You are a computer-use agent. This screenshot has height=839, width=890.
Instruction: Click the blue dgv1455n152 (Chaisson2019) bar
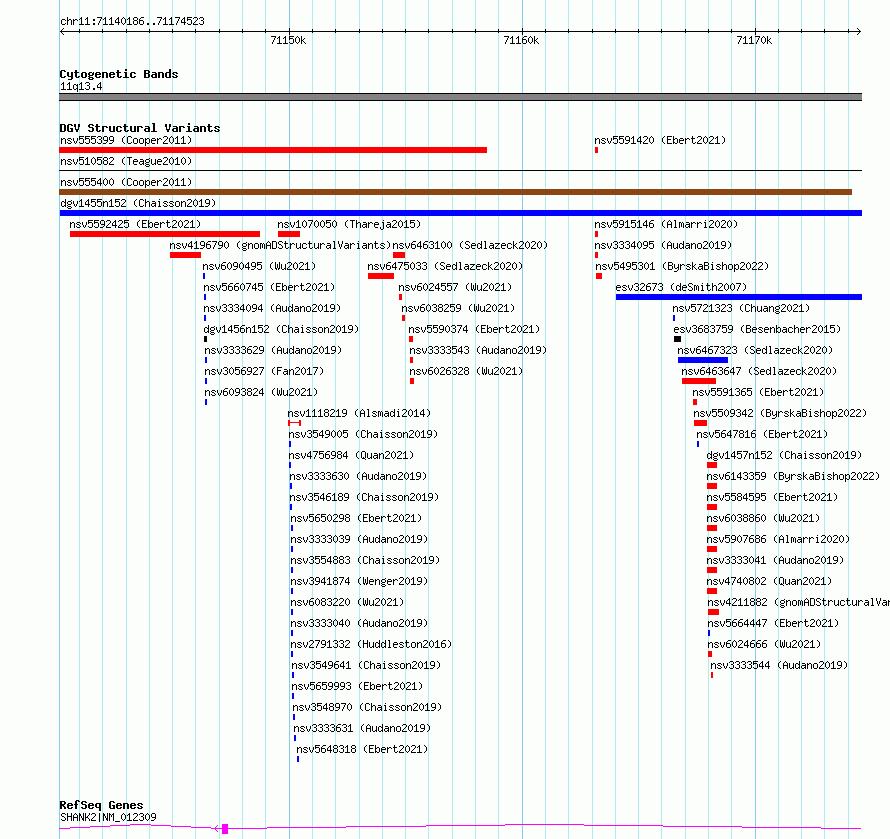(461, 213)
